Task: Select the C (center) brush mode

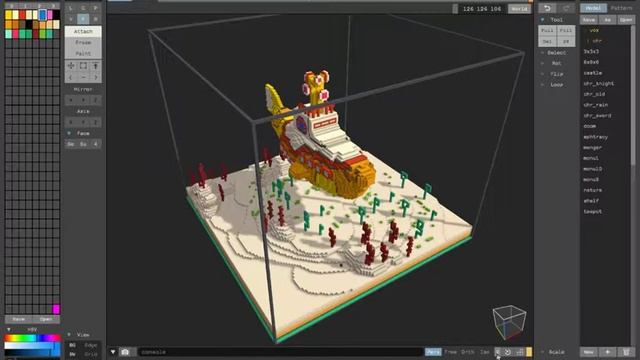Action: click(83, 8)
